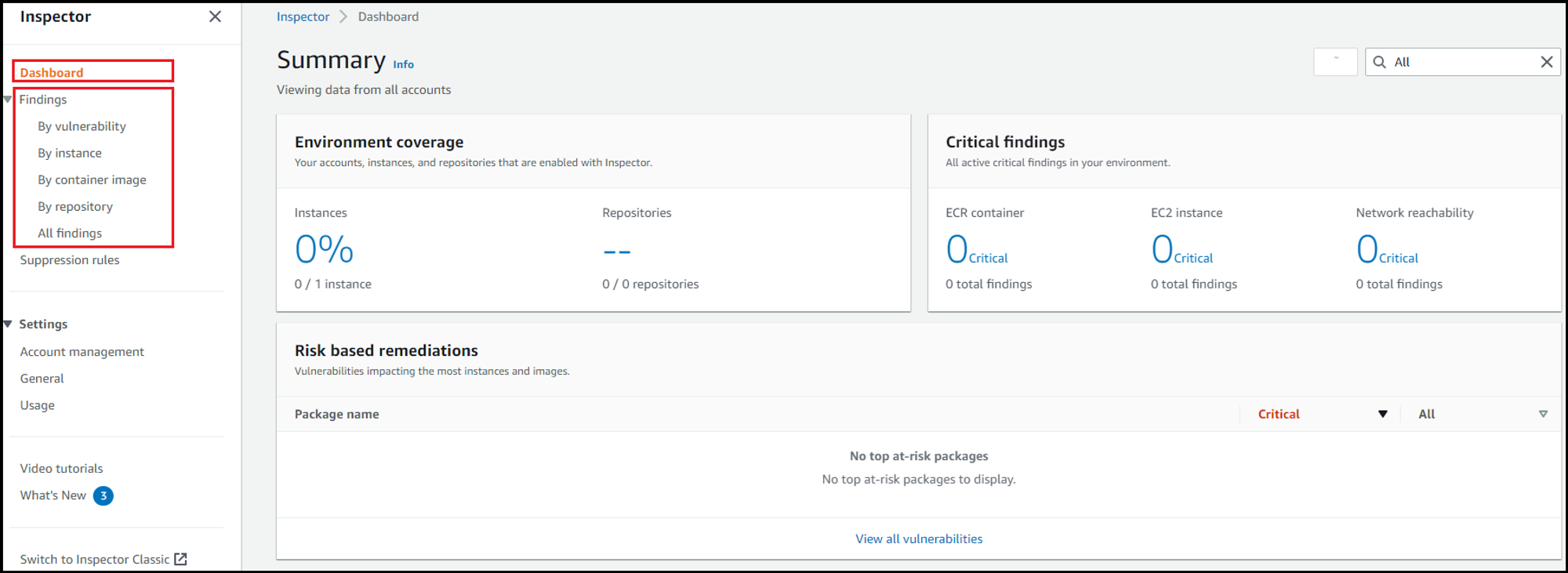Clear the All search filter
This screenshot has height=573, width=1568.
tap(1546, 62)
